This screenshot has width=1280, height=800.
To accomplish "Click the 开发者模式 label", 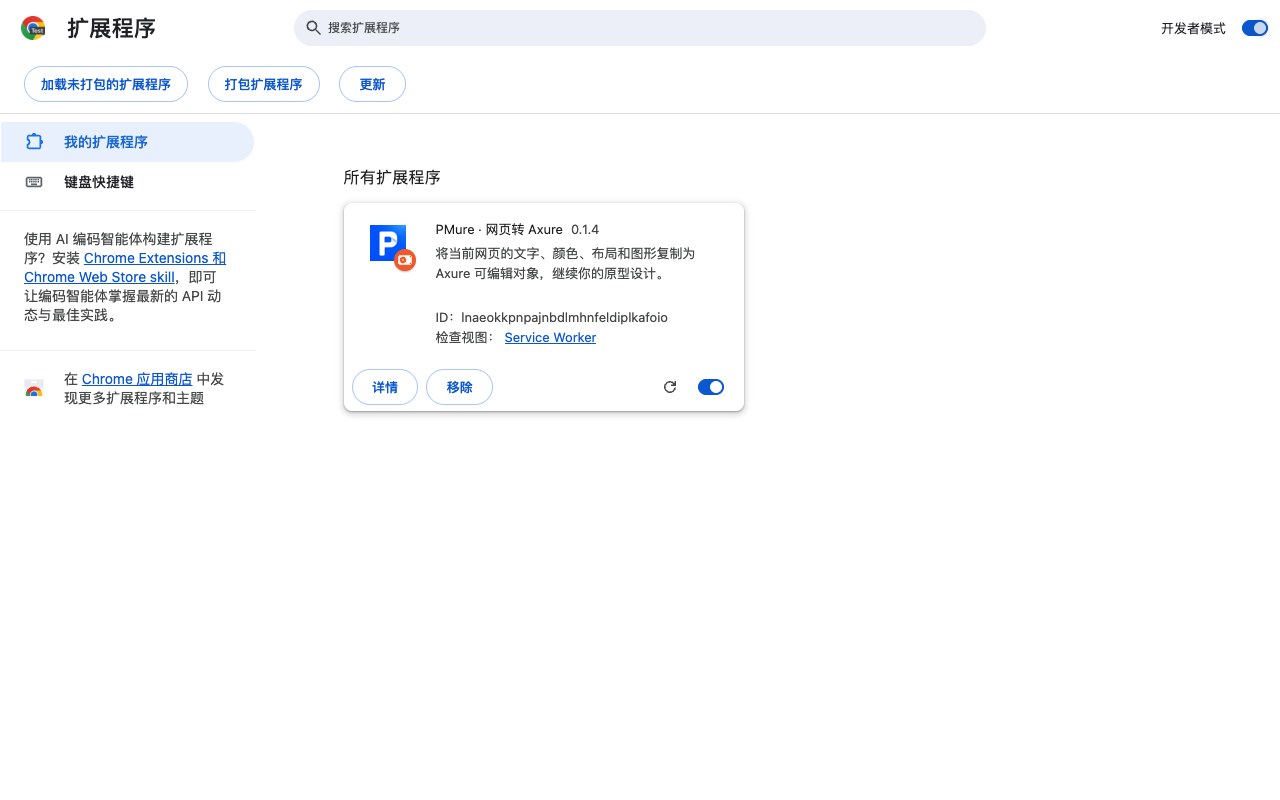I will pyautogui.click(x=1193, y=29).
